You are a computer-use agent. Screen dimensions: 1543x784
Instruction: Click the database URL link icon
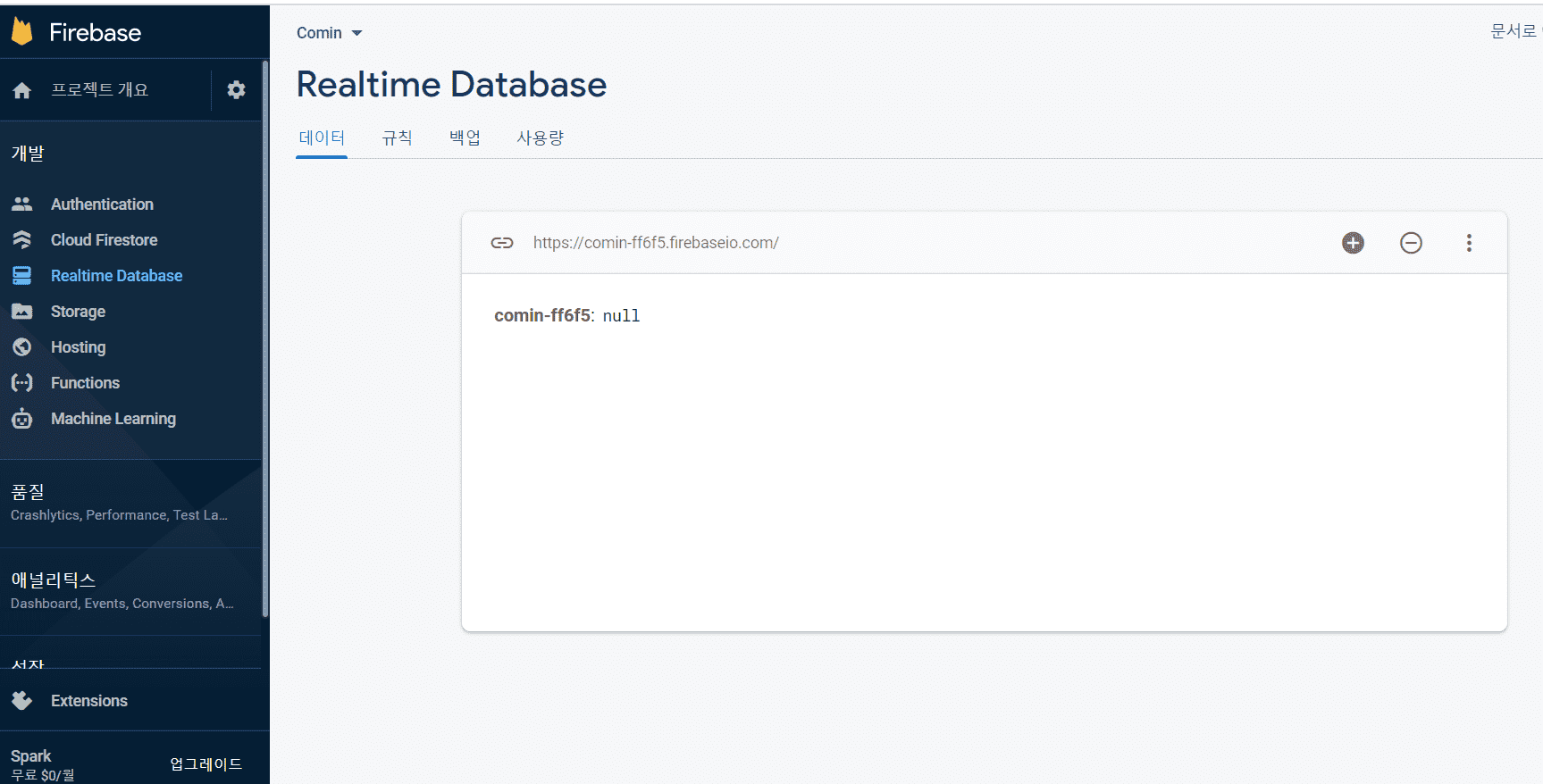tap(502, 243)
